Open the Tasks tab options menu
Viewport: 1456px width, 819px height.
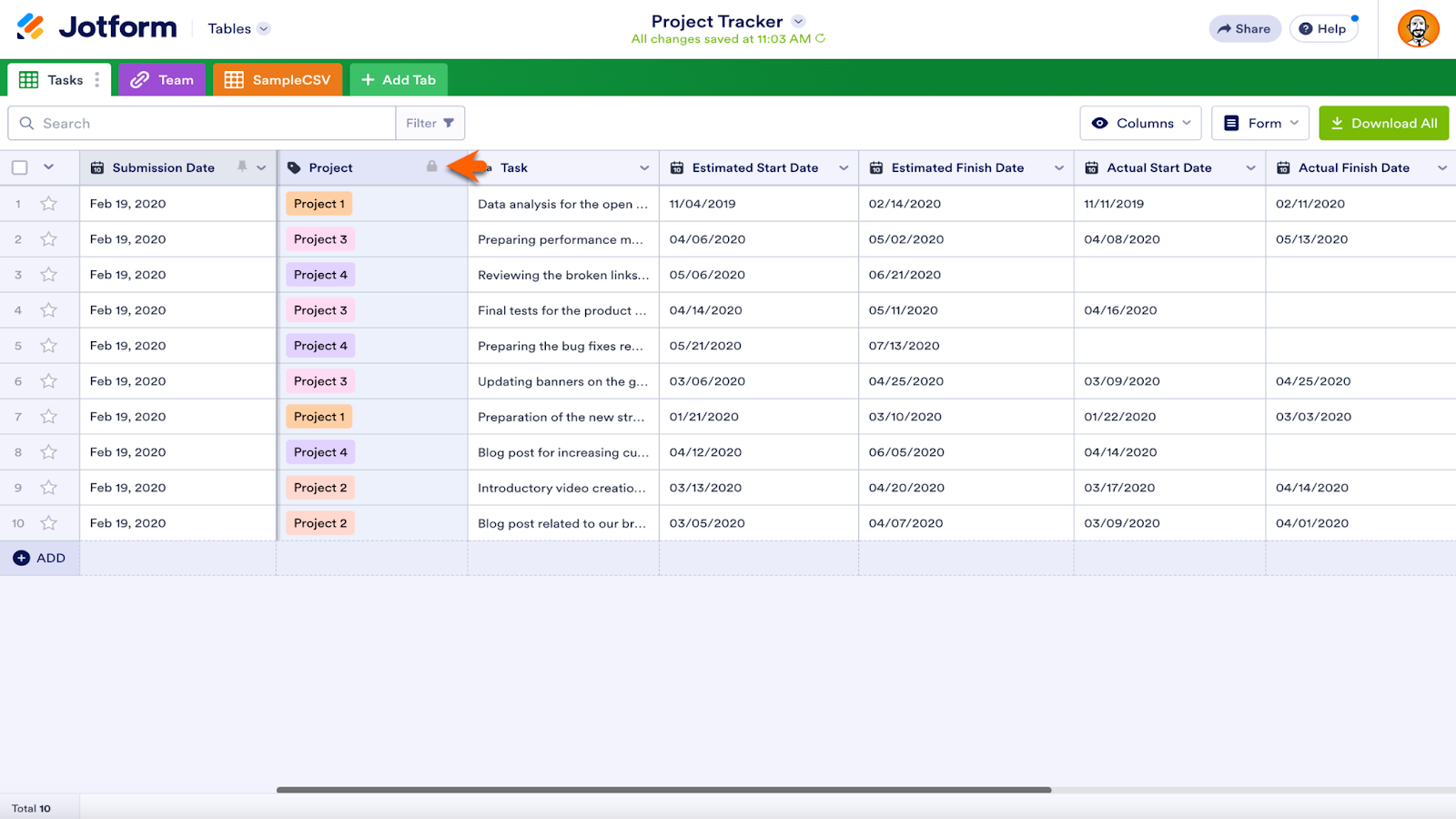pos(97,80)
